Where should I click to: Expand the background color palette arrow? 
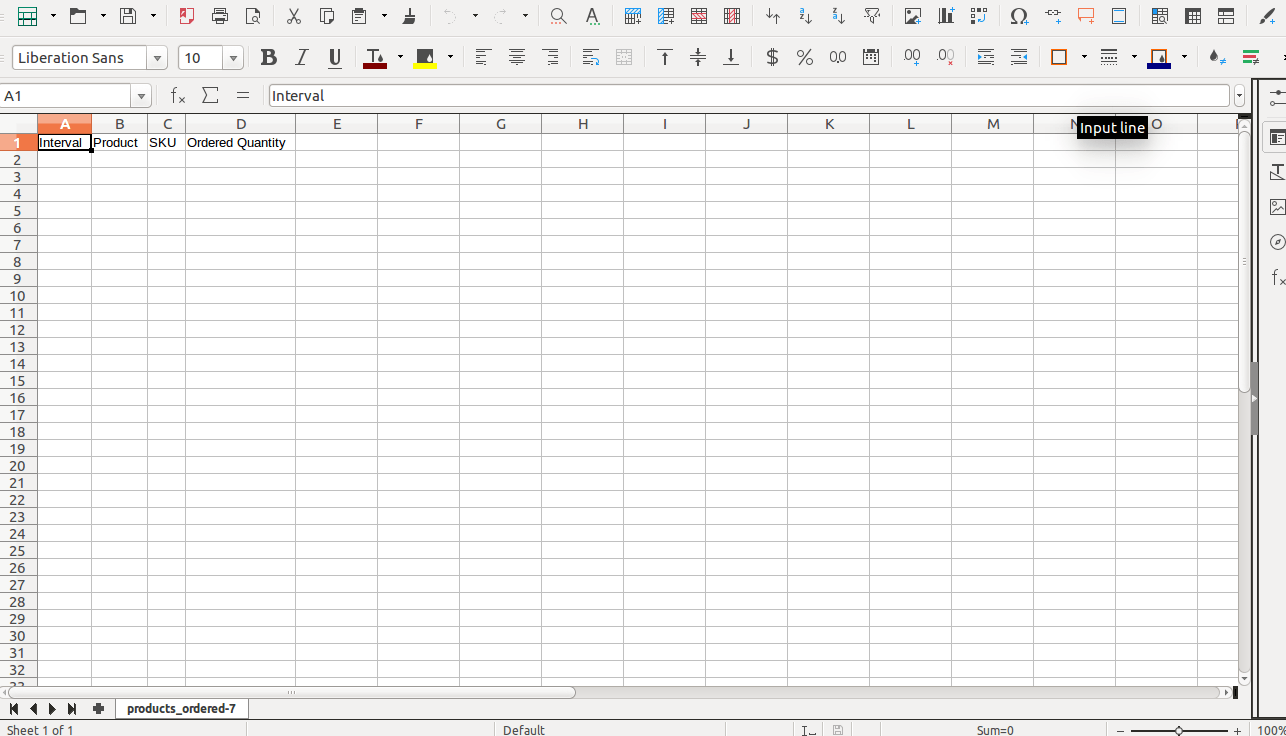click(450, 58)
